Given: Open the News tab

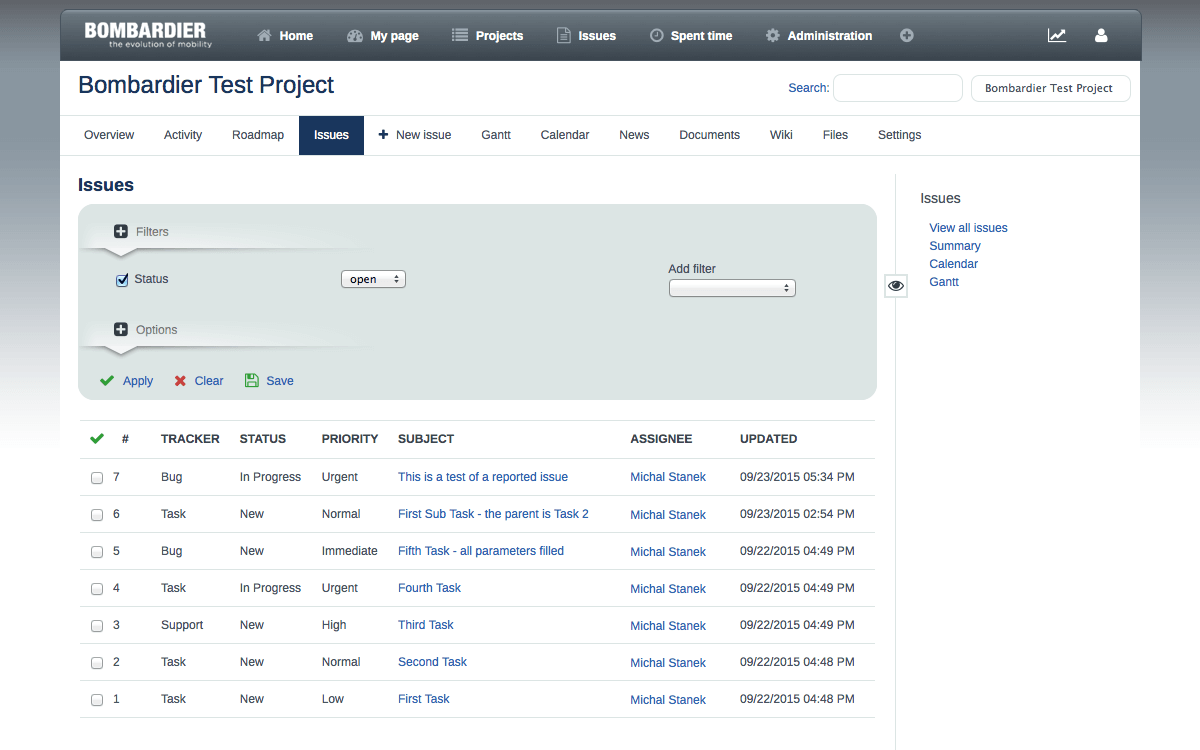Looking at the screenshot, I should coord(634,135).
